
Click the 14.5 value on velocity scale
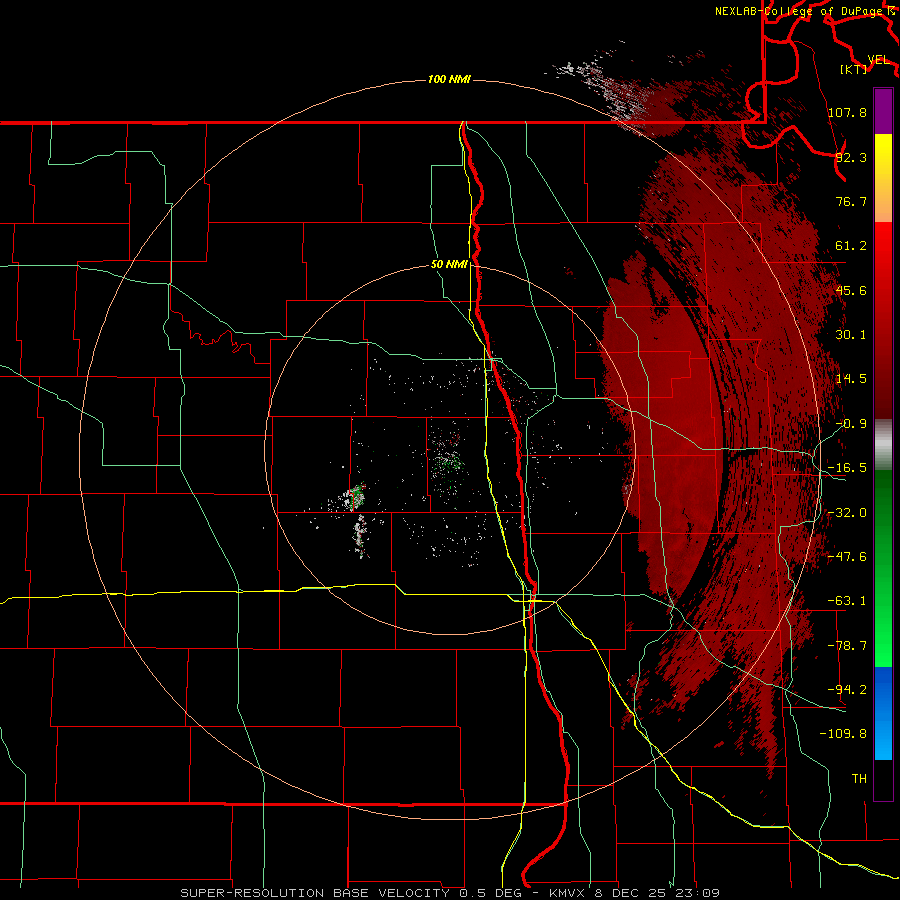pos(851,379)
